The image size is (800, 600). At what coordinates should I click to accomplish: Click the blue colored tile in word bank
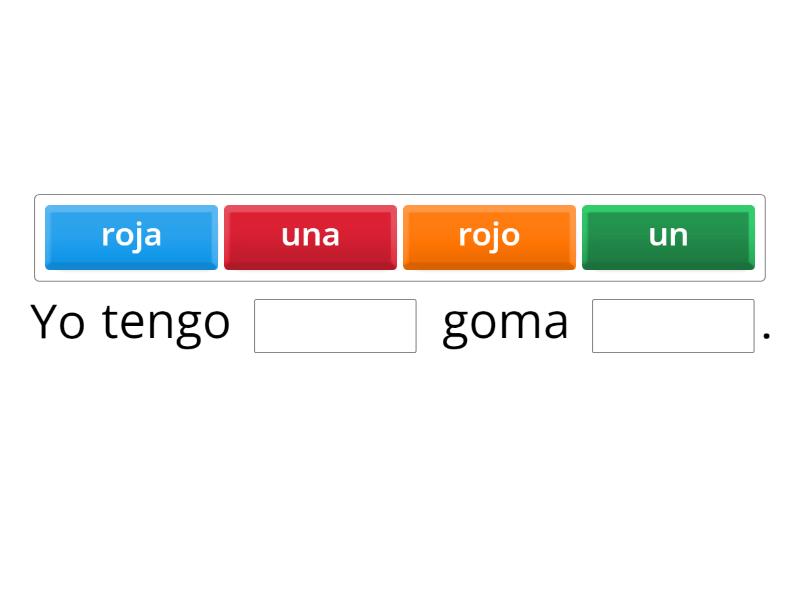tap(131, 237)
